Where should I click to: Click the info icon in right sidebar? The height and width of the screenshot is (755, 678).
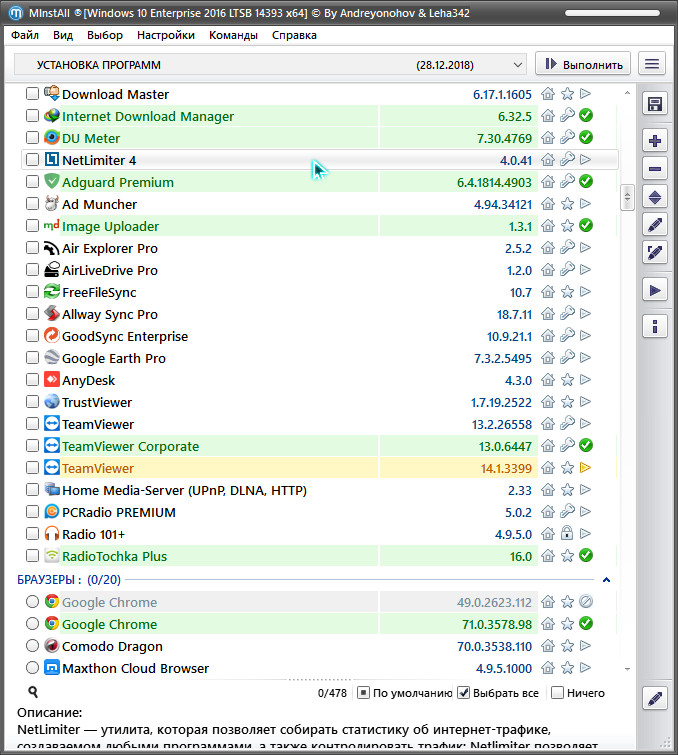655,326
